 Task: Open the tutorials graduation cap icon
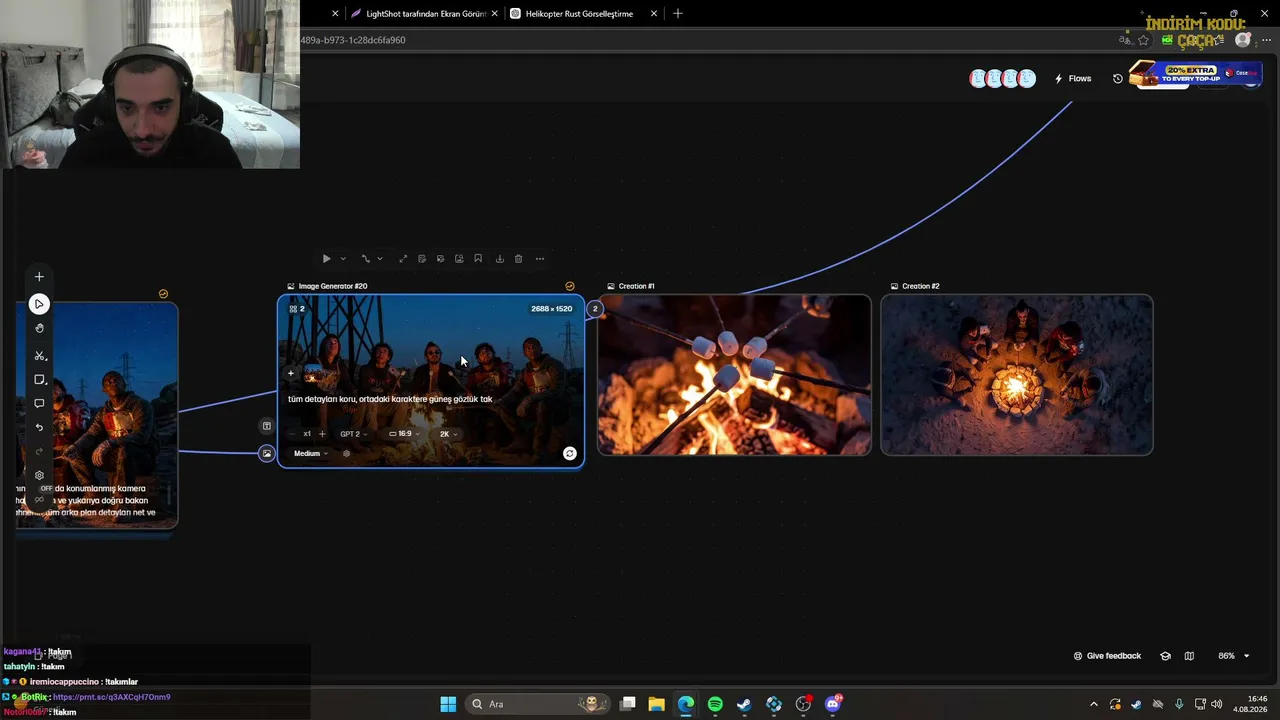coord(1165,656)
